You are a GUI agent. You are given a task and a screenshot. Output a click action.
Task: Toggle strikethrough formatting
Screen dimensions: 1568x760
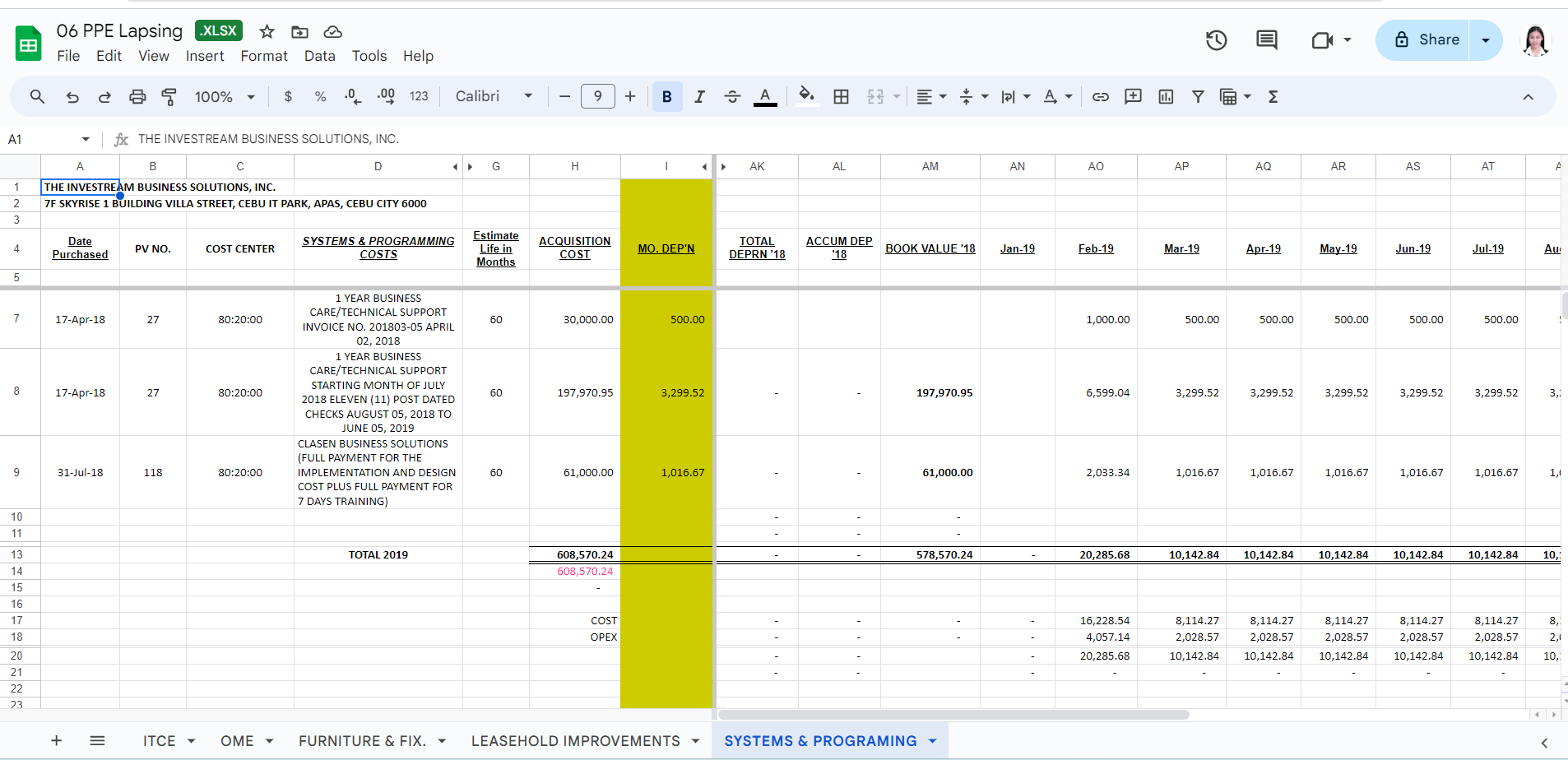[732, 97]
